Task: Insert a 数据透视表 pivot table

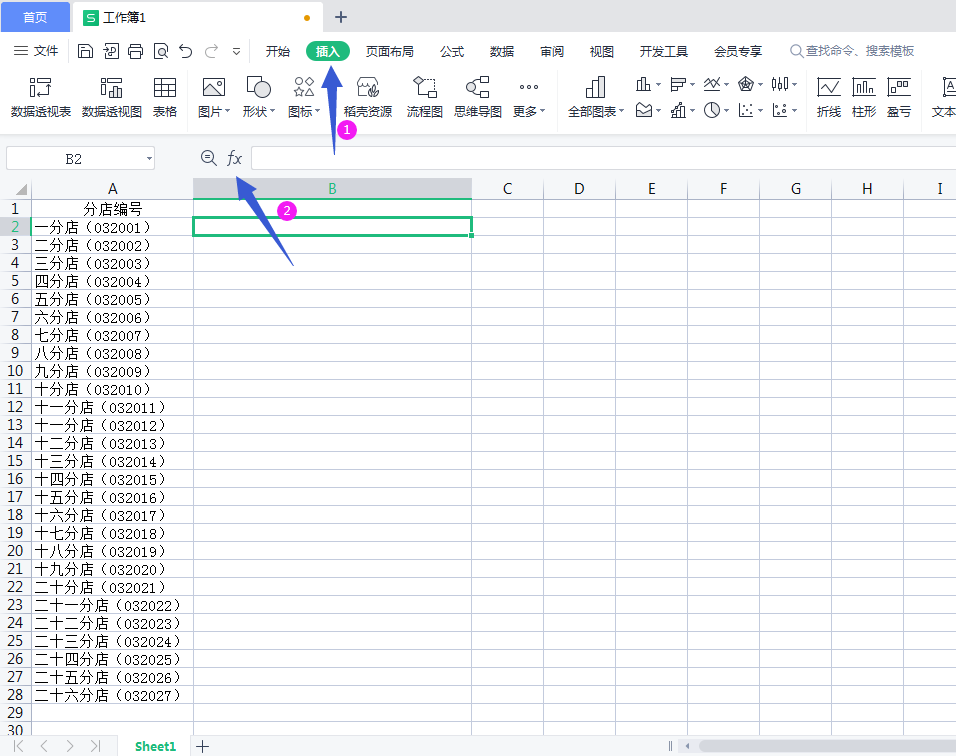Action: coord(41,98)
